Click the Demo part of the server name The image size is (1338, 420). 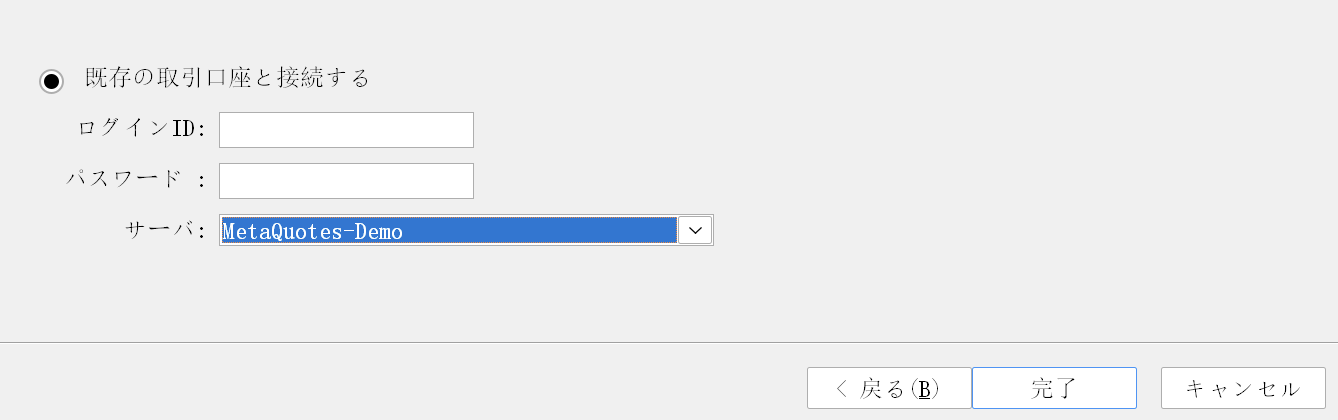click(379, 232)
